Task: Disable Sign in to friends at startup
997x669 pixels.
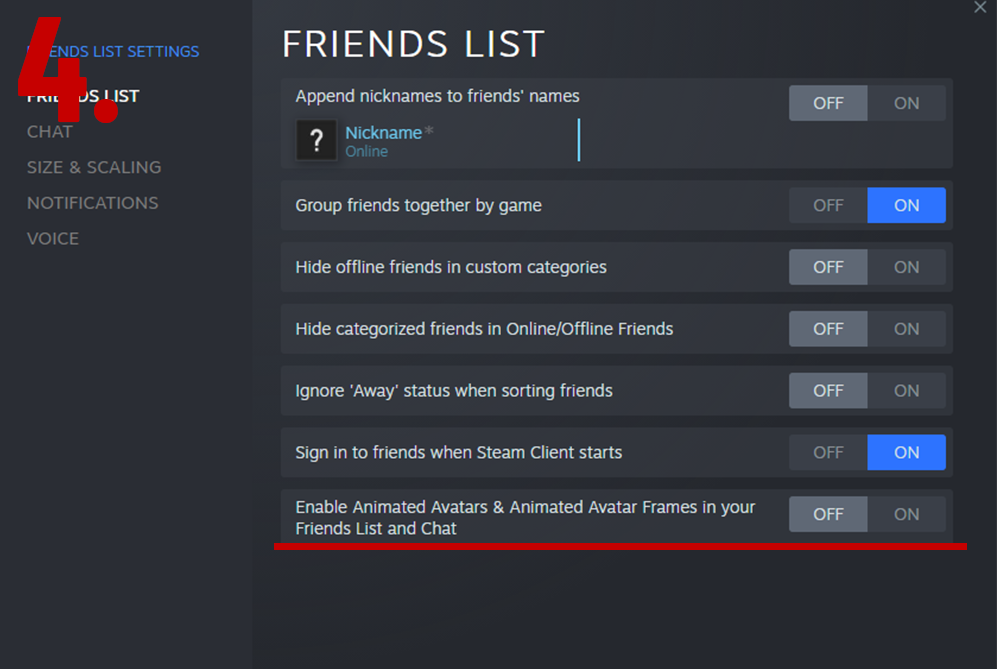Action: tap(828, 452)
